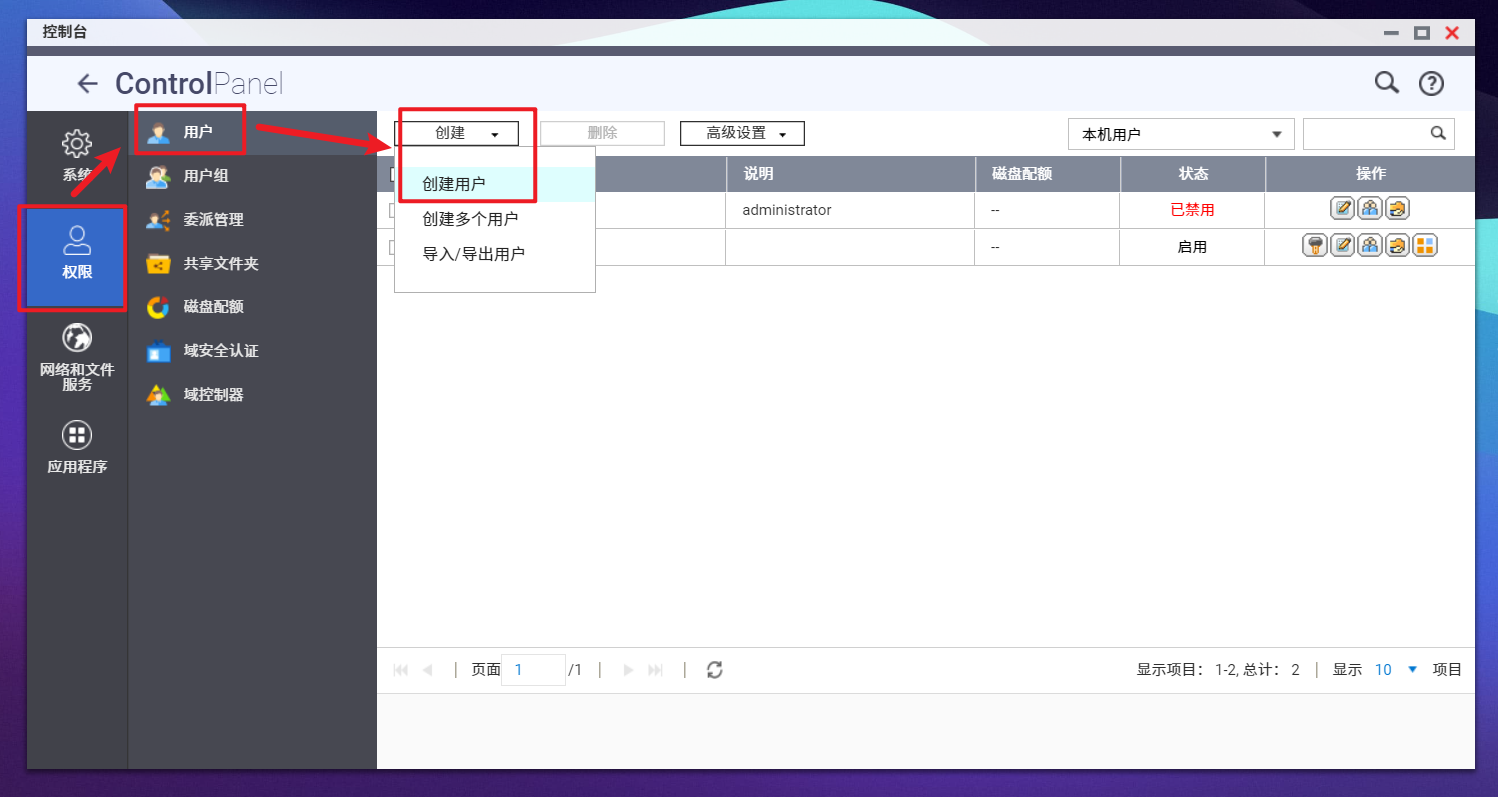The width and height of the screenshot is (1498, 797).
Task: Maximize the 控制台 window
Action: tap(1421, 32)
